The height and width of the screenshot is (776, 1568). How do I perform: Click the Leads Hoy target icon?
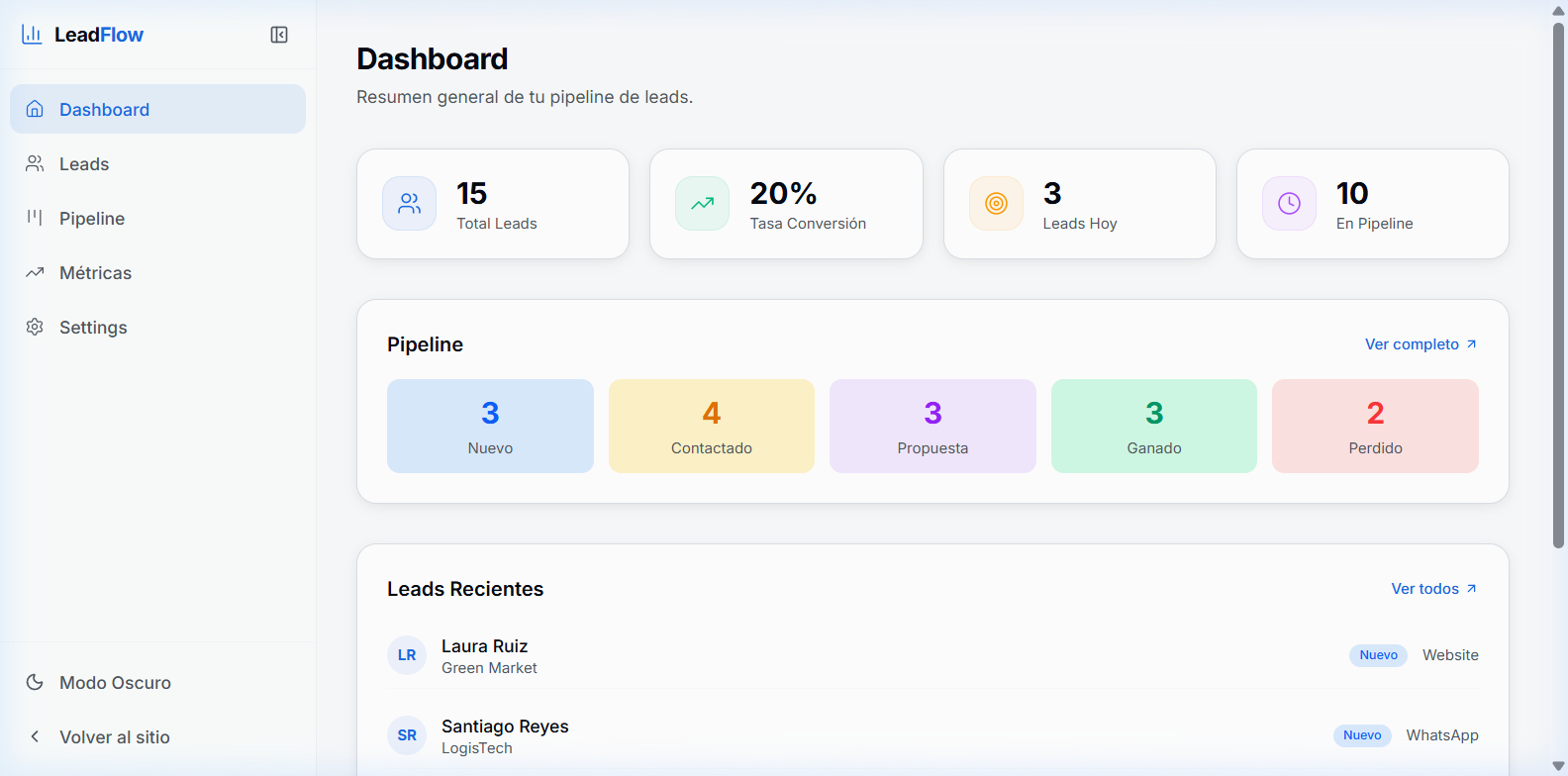coord(996,204)
